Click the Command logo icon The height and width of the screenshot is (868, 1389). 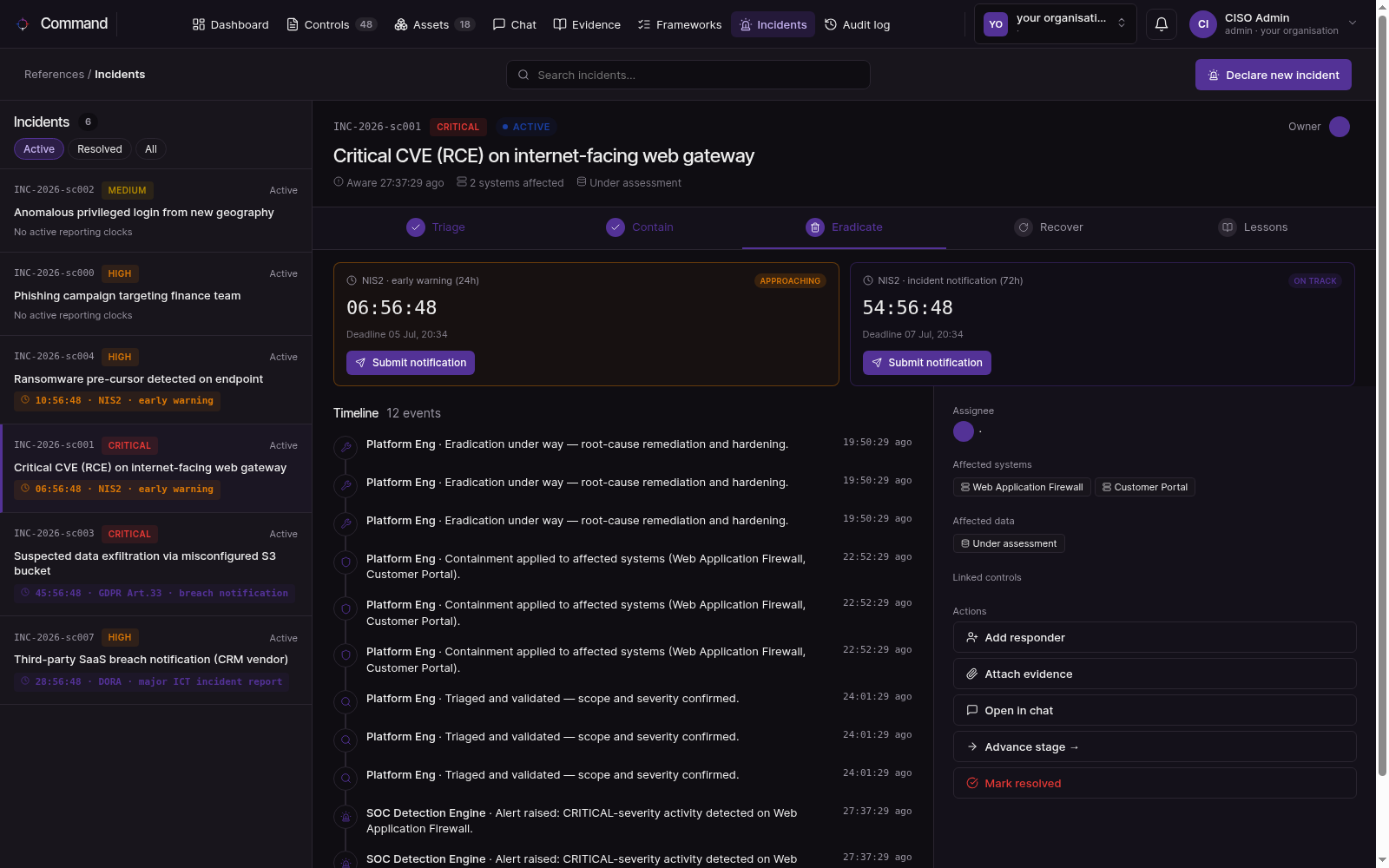[x=23, y=24]
